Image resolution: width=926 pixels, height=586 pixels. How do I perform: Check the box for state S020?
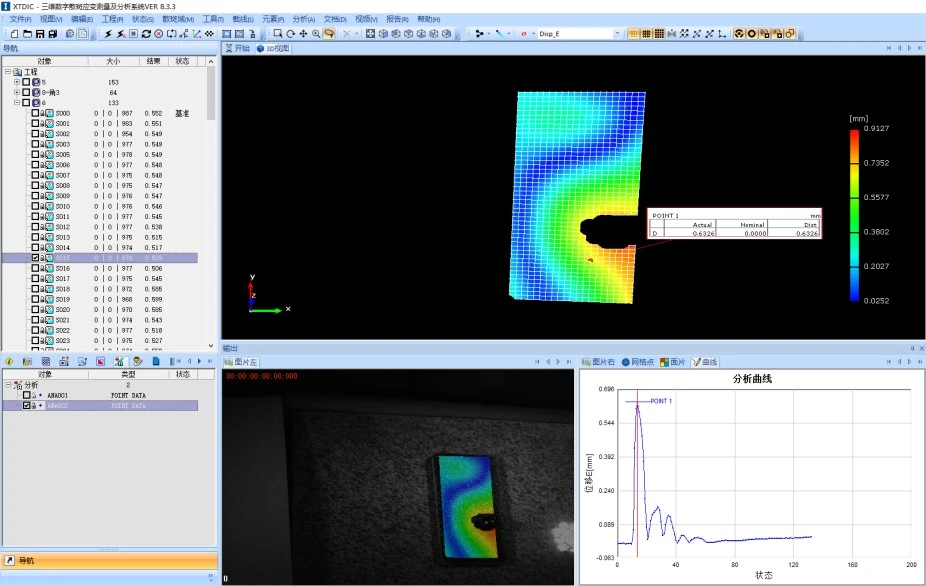[x=35, y=310]
